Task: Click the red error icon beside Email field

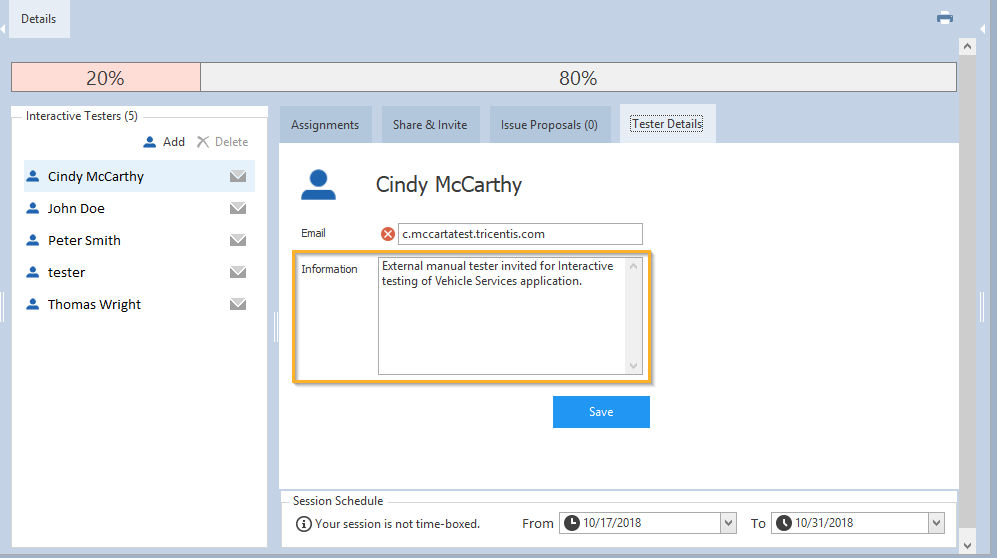Action: 388,234
